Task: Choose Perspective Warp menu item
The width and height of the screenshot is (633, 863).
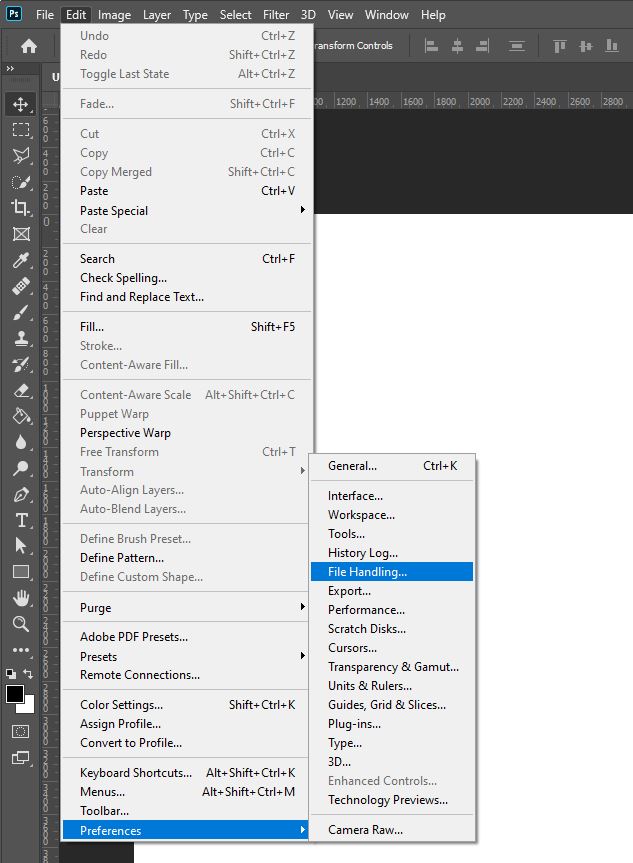Action: pos(187,433)
